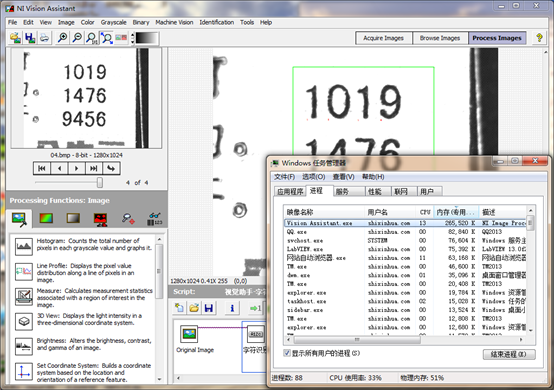Click the Zoom Out magnifier icon
554x390 pixels.
(x=77, y=38)
